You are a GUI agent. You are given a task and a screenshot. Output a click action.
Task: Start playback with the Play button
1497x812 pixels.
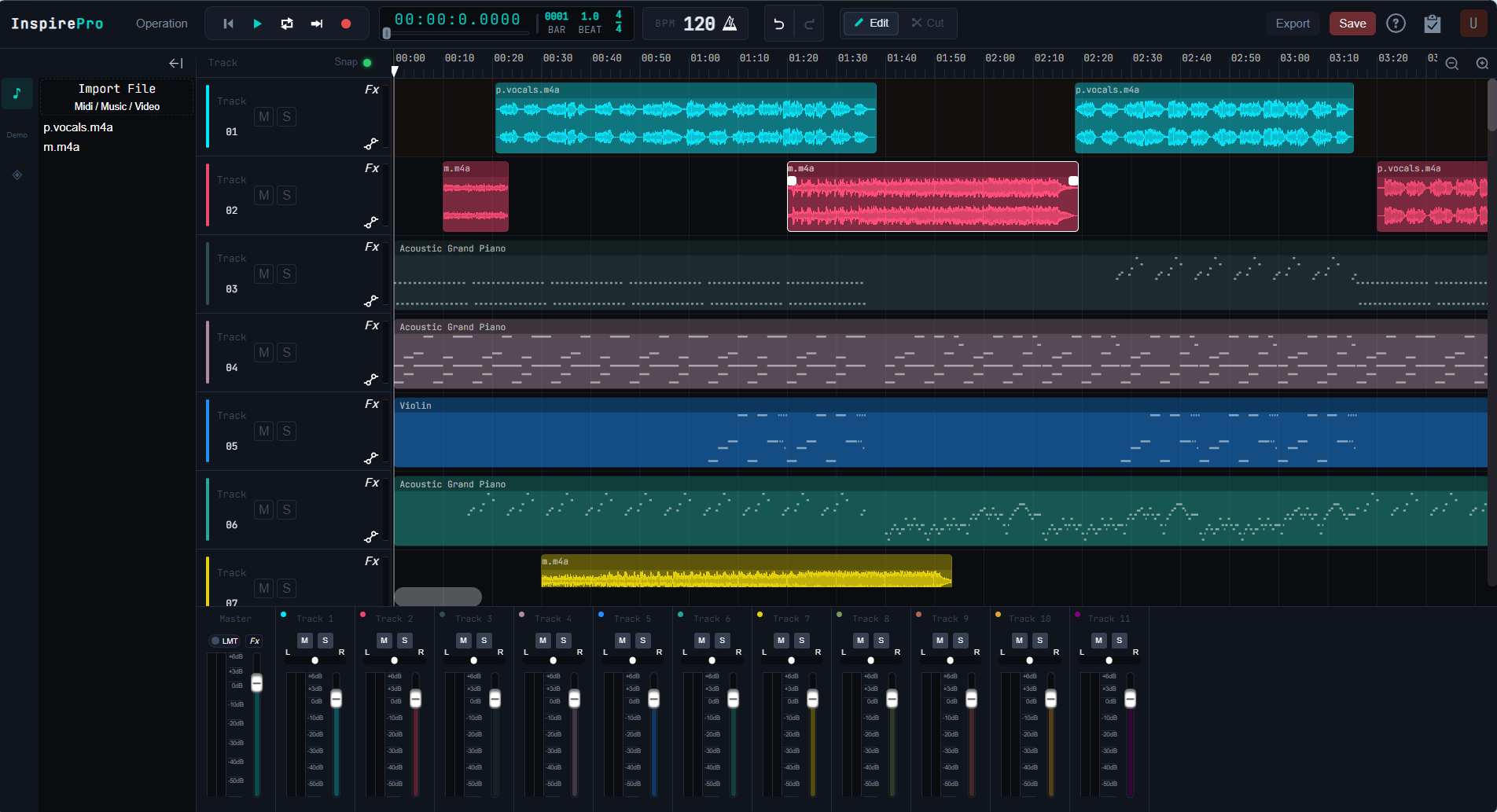coord(257,24)
